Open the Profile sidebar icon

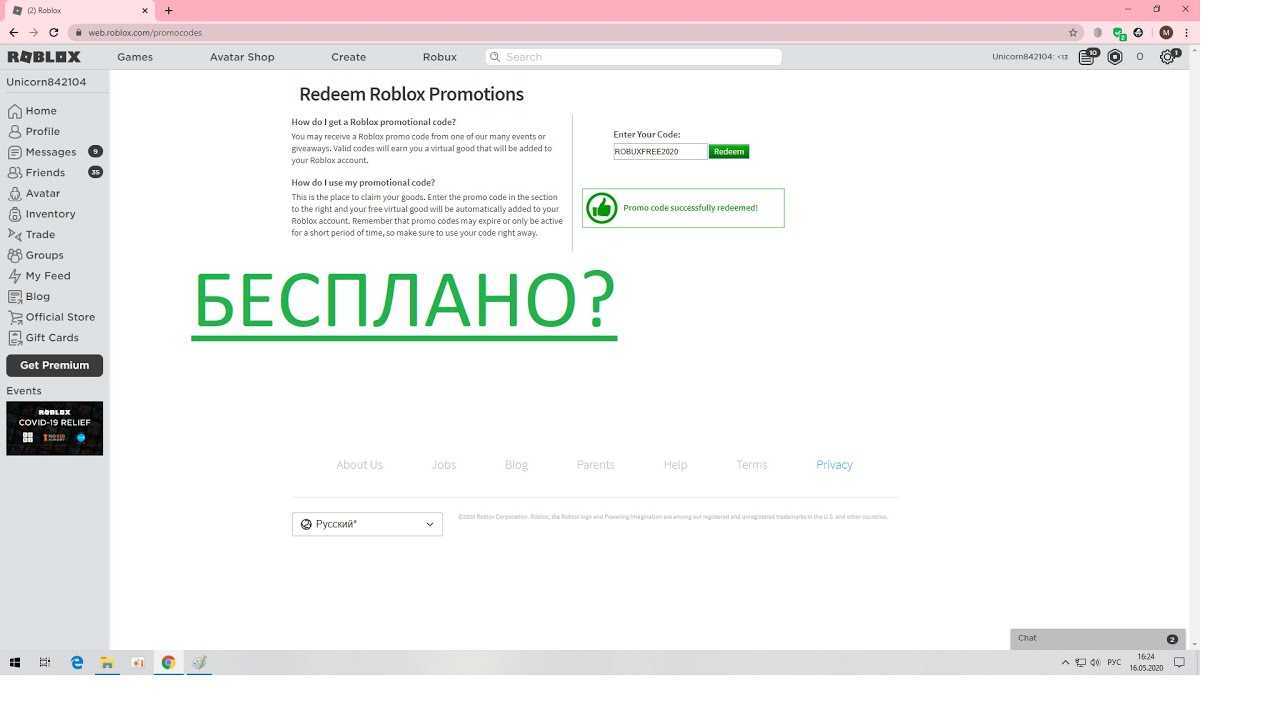click(14, 131)
